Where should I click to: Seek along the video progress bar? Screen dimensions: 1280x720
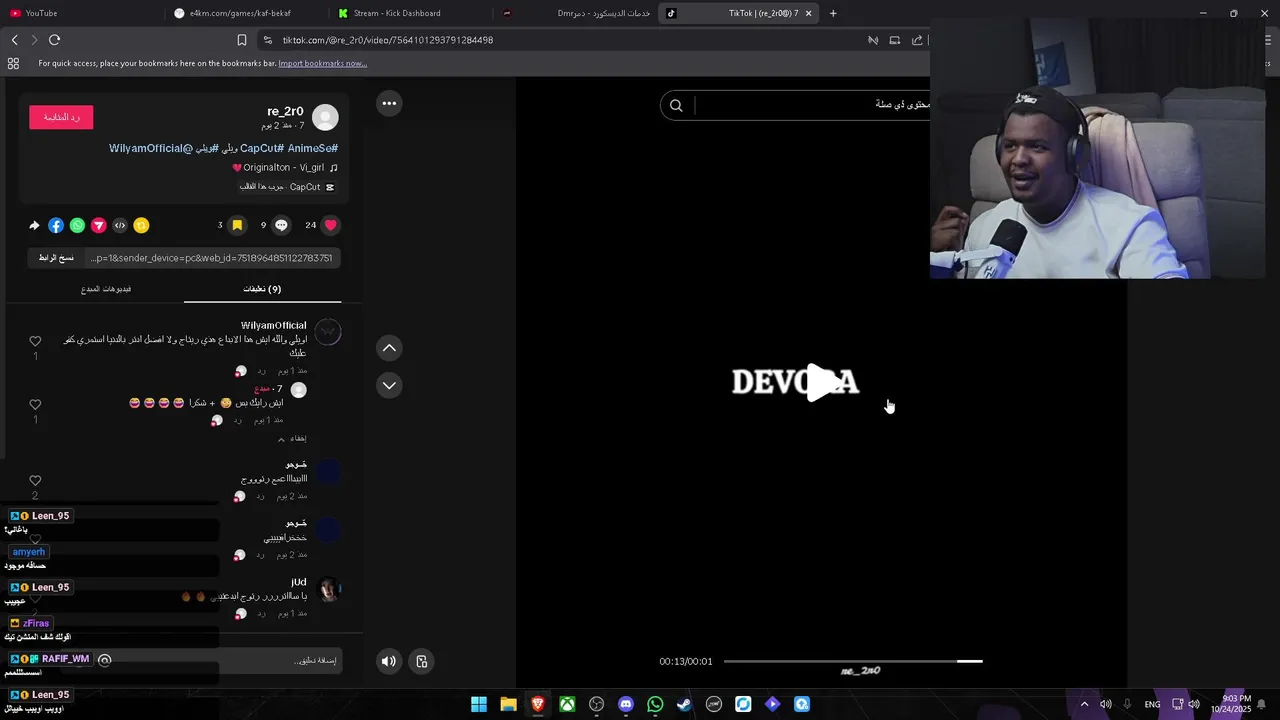pyautogui.click(x=853, y=661)
